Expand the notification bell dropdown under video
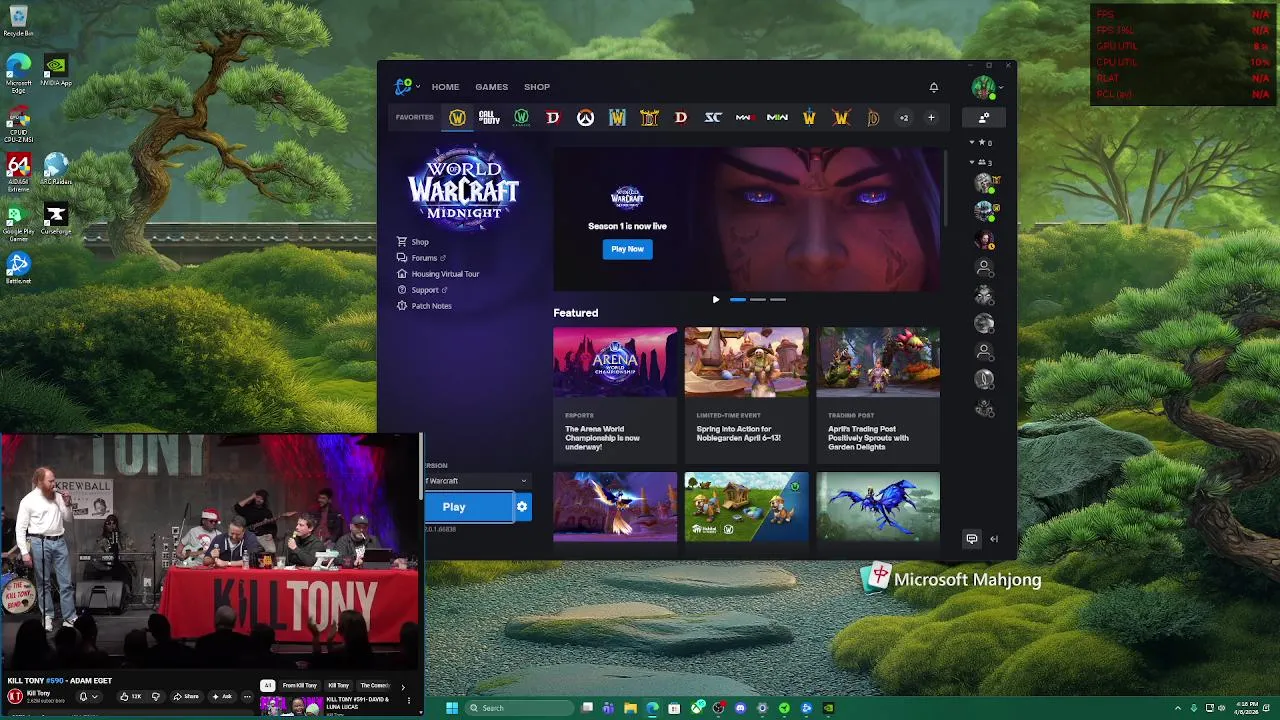 click(89, 696)
